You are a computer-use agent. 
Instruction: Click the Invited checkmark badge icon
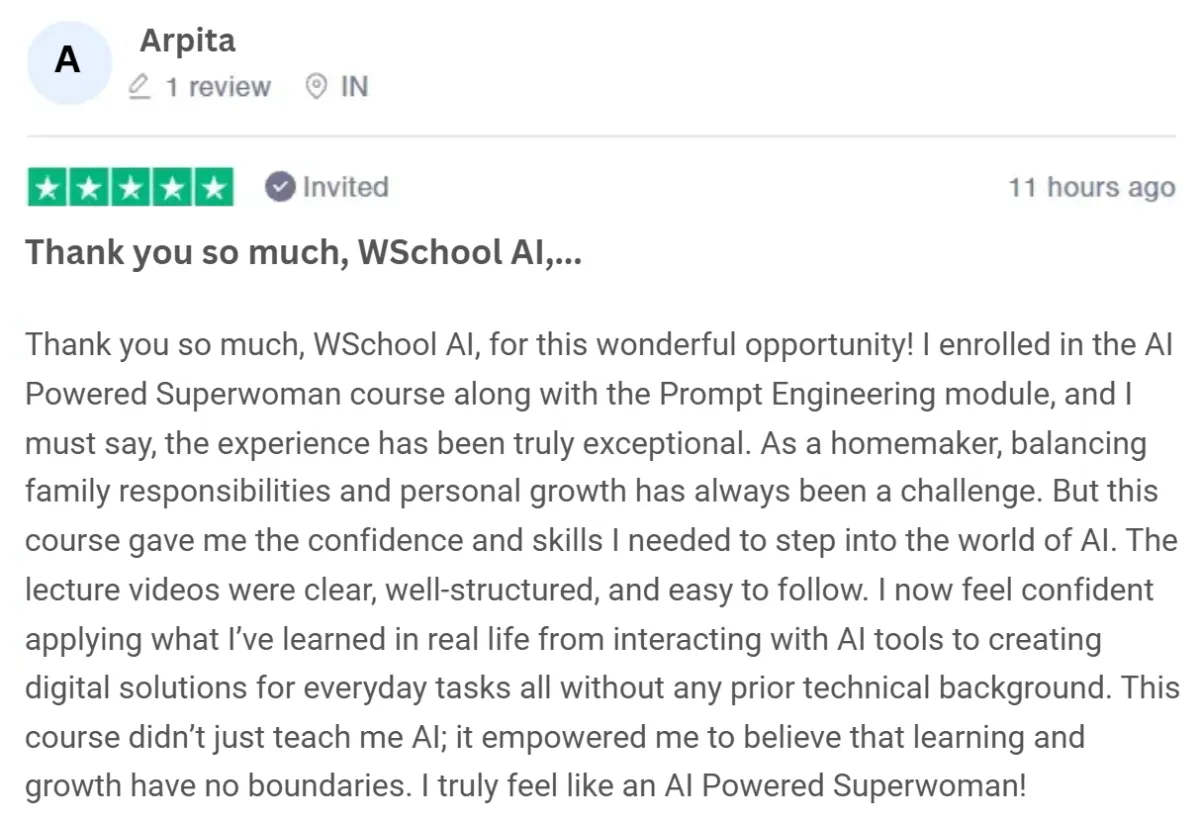click(280, 187)
